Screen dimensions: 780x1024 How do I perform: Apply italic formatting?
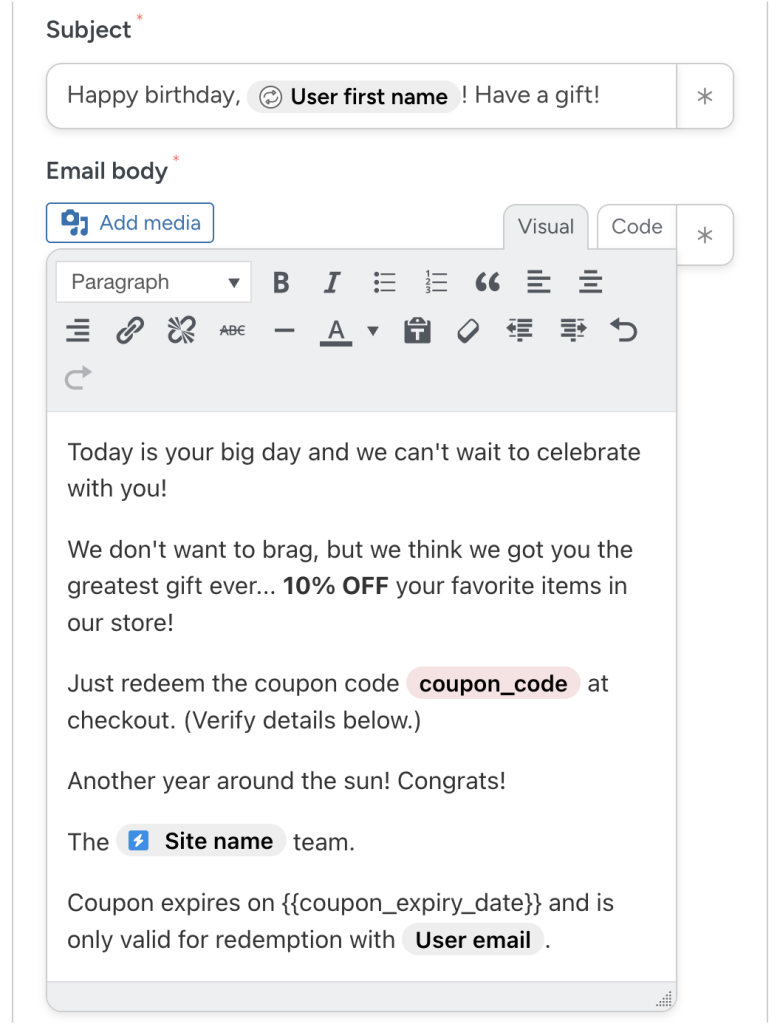pos(331,282)
